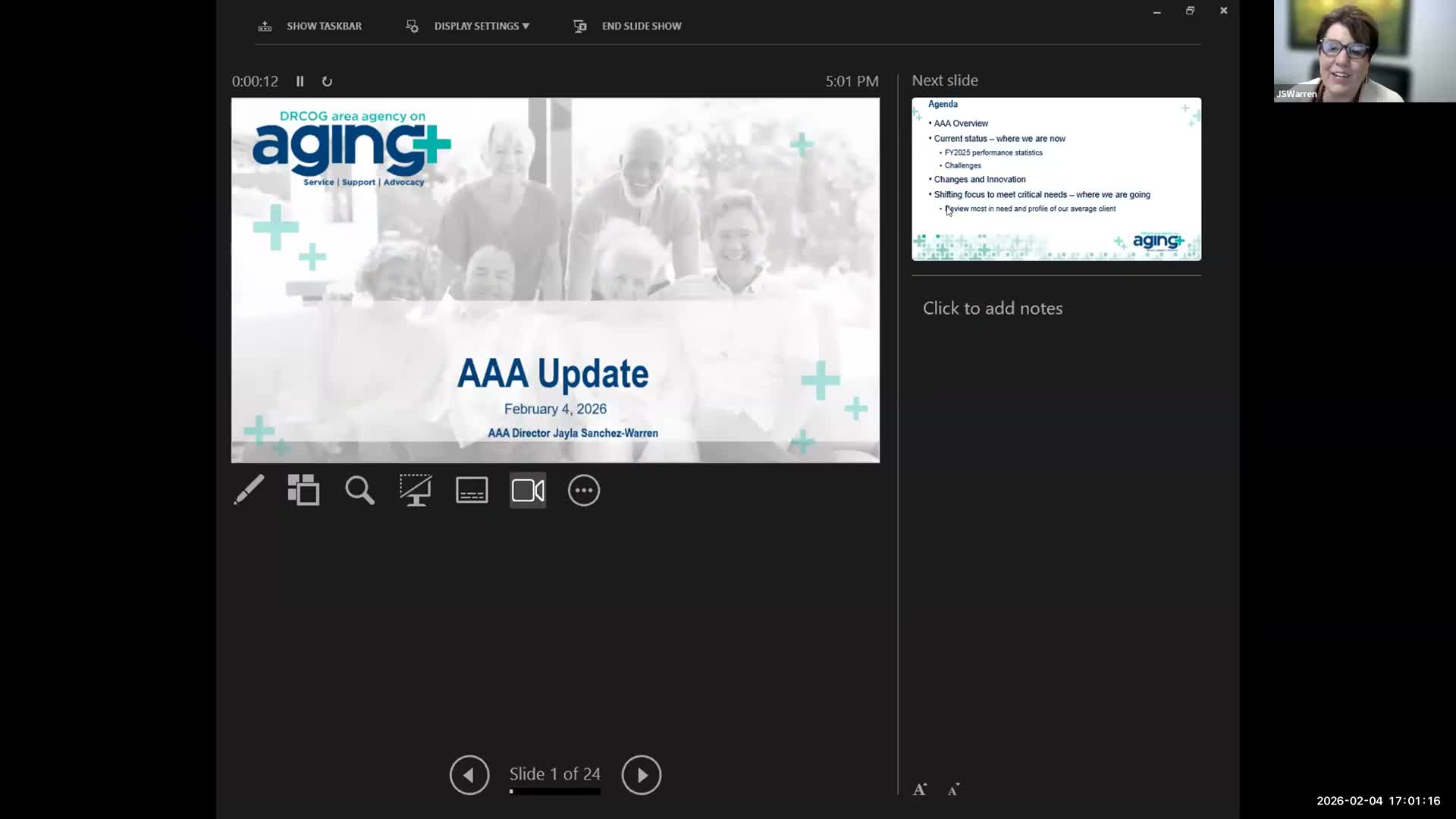The image size is (1456, 819).
Task: Toggle the camera cameo button
Action: tap(528, 490)
